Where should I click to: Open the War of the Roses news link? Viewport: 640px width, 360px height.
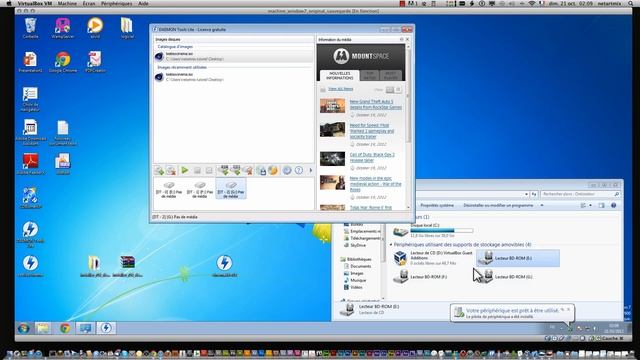coord(375,184)
